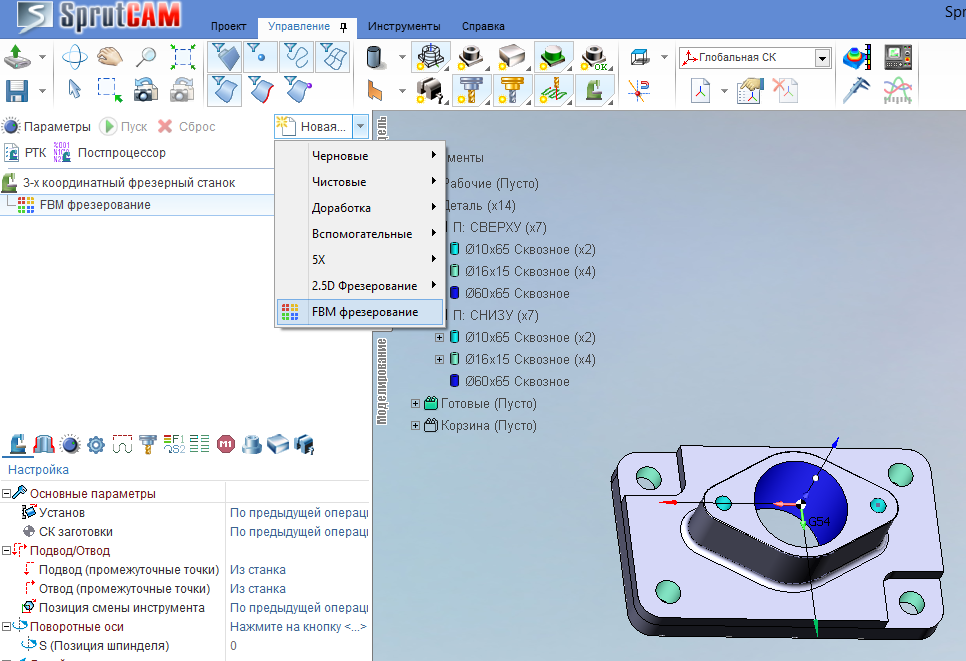Open the Черновые submenu

tap(360, 156)
